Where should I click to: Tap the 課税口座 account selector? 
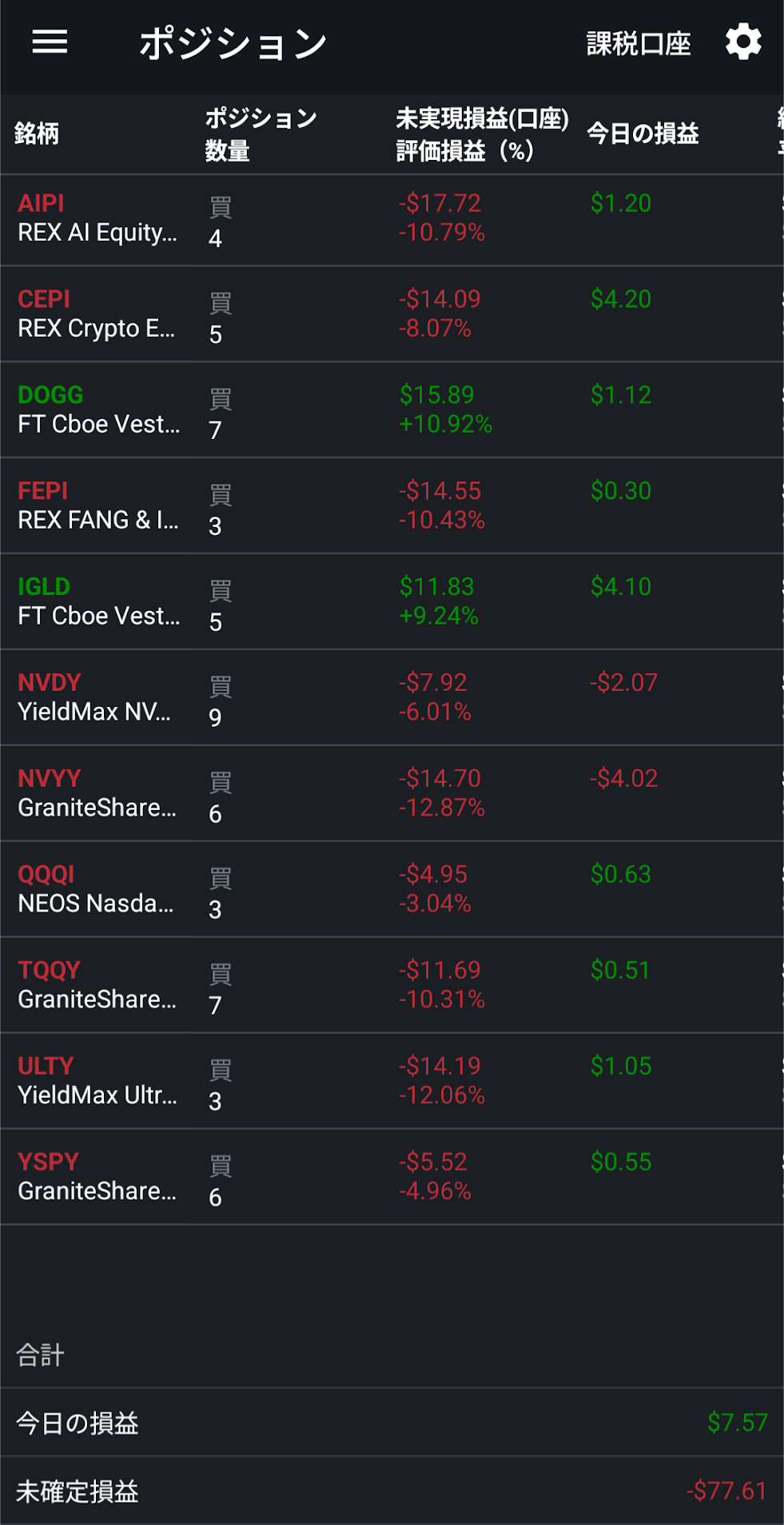coord(638,44)
